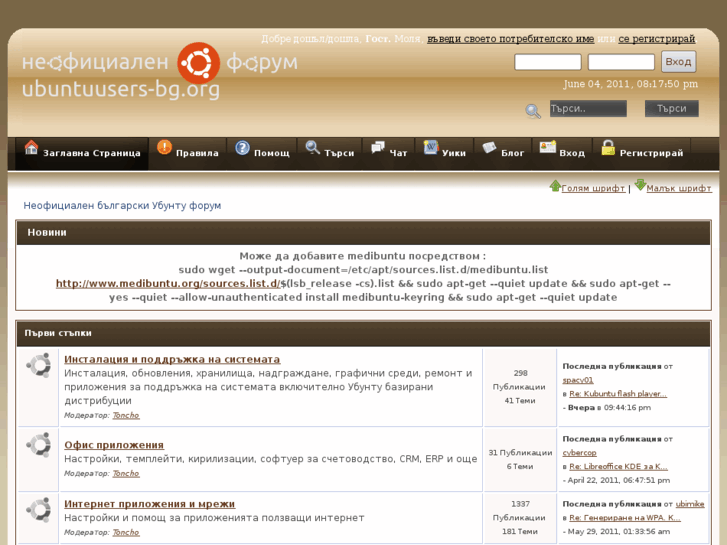Click the blog tag icon next to Блог
This screenshot has width=727, height=545.
point(489,147)
